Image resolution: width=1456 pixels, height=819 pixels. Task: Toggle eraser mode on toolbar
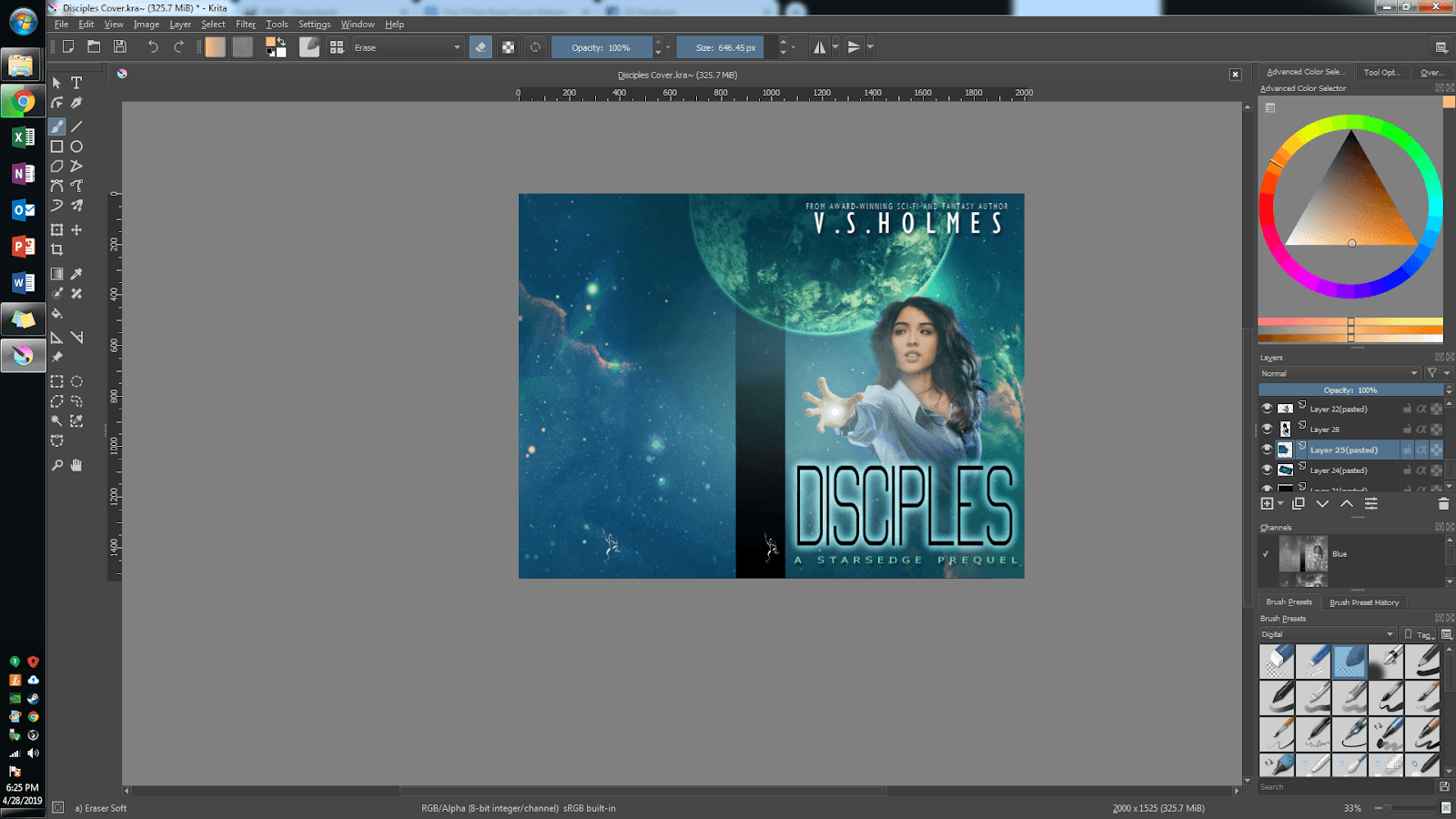point(481,47)
